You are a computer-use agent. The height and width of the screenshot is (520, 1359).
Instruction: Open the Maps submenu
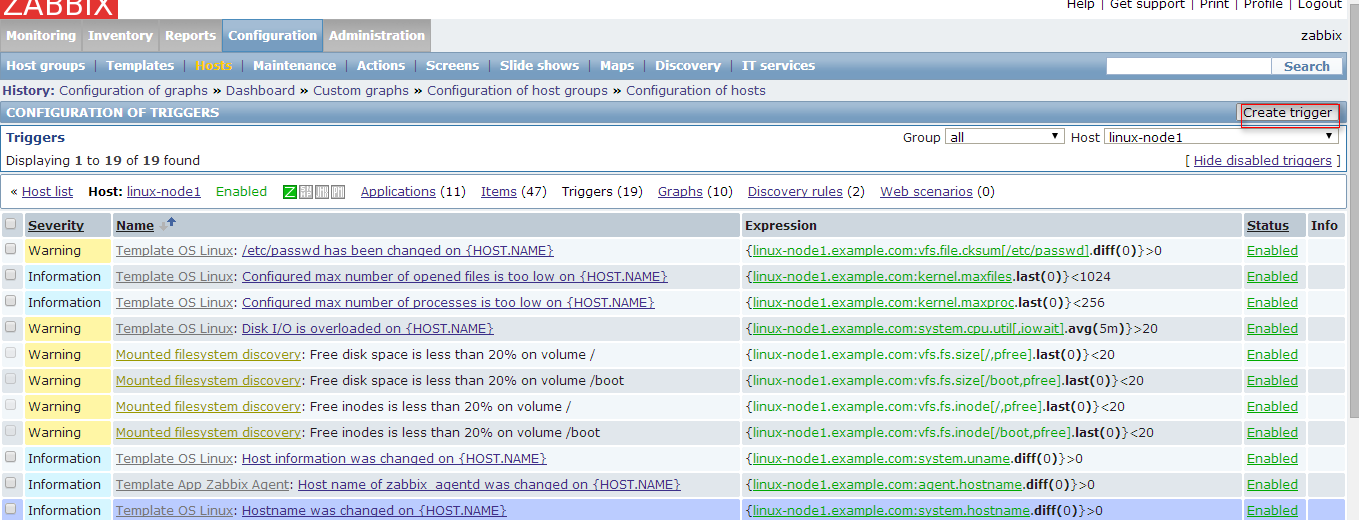pos(617,66)
